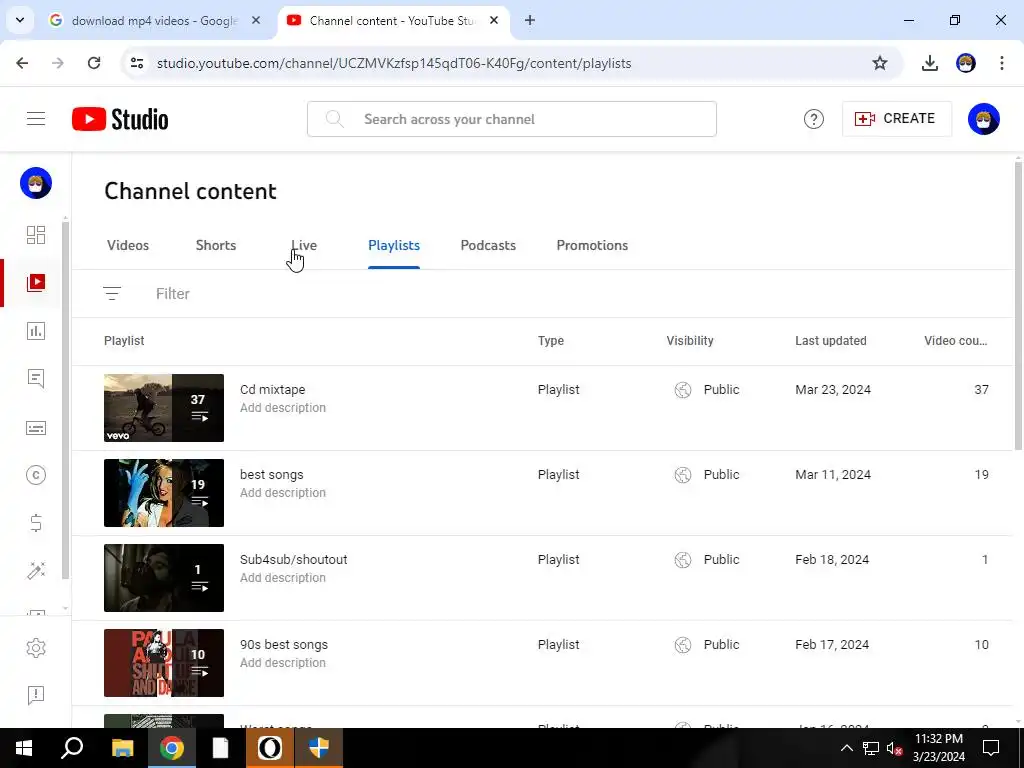
Task: Switch to the Shorts tab
Action: (216, 246)
